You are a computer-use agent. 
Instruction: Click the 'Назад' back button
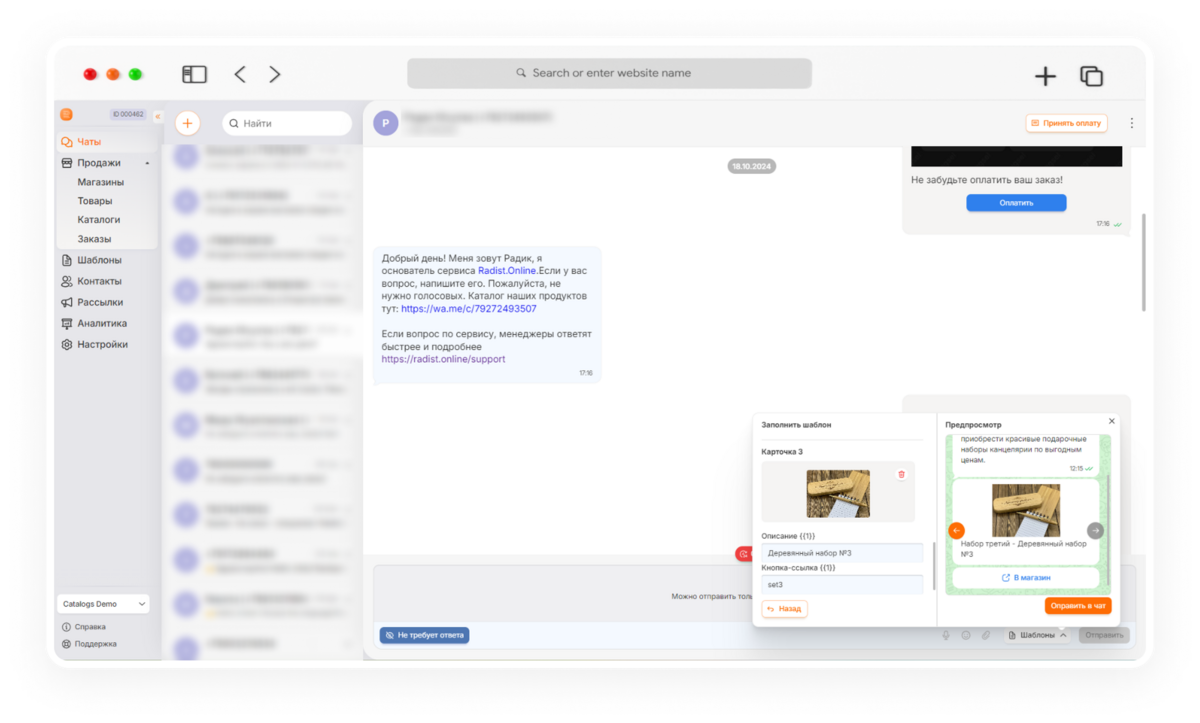(x=784, y=608)
